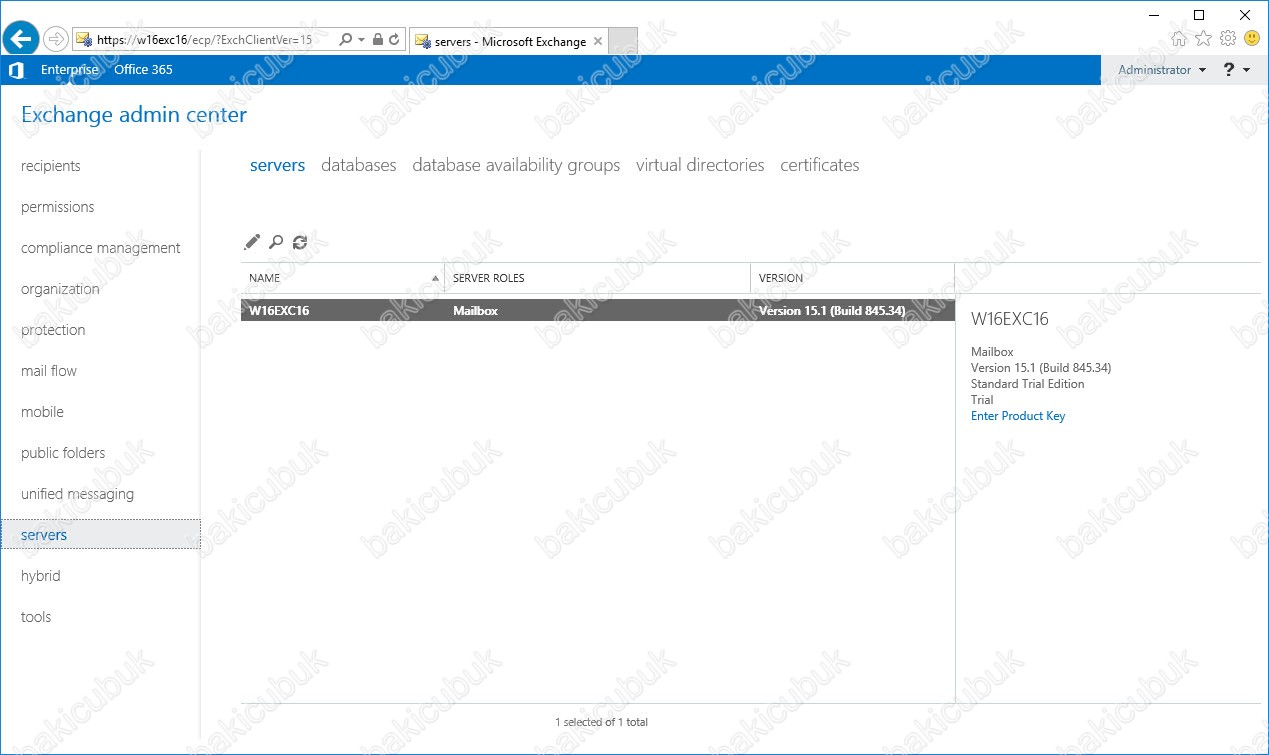1269x755 pixels.
Task: Open unified messaging in left navigation
Action: (x=77, y=494)
